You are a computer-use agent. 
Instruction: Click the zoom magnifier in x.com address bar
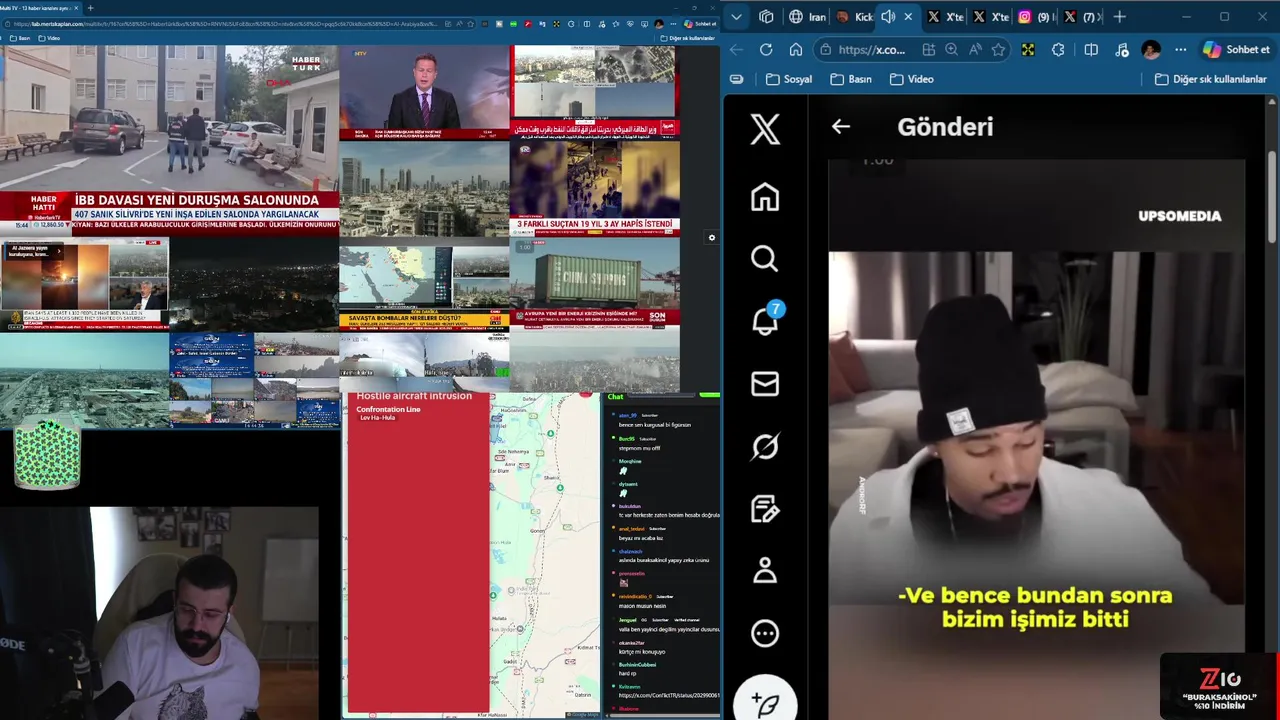coord(951,49)
